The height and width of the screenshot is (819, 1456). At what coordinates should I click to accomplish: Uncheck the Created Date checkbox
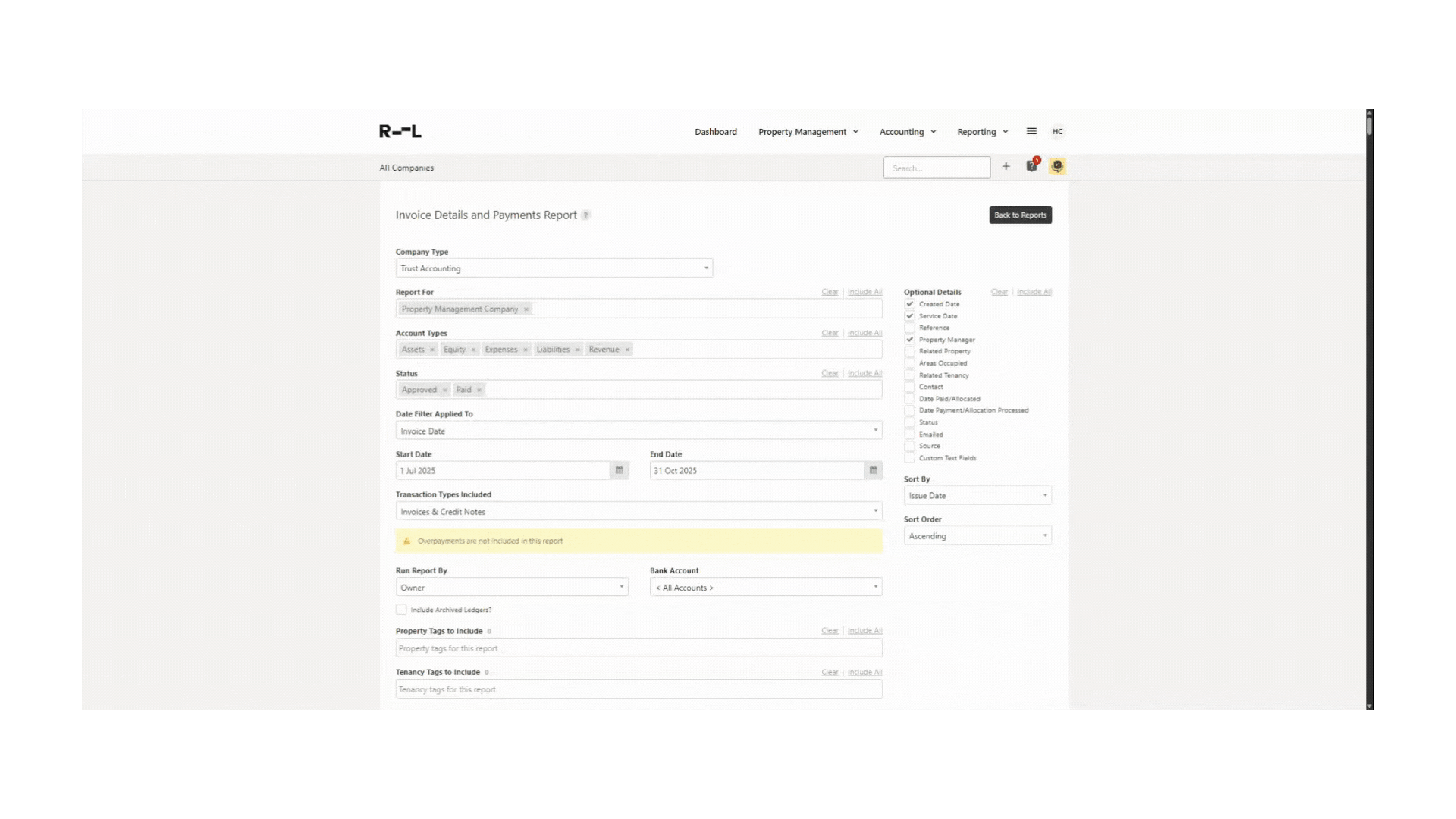pyautogui.click(x=909, y=304)
